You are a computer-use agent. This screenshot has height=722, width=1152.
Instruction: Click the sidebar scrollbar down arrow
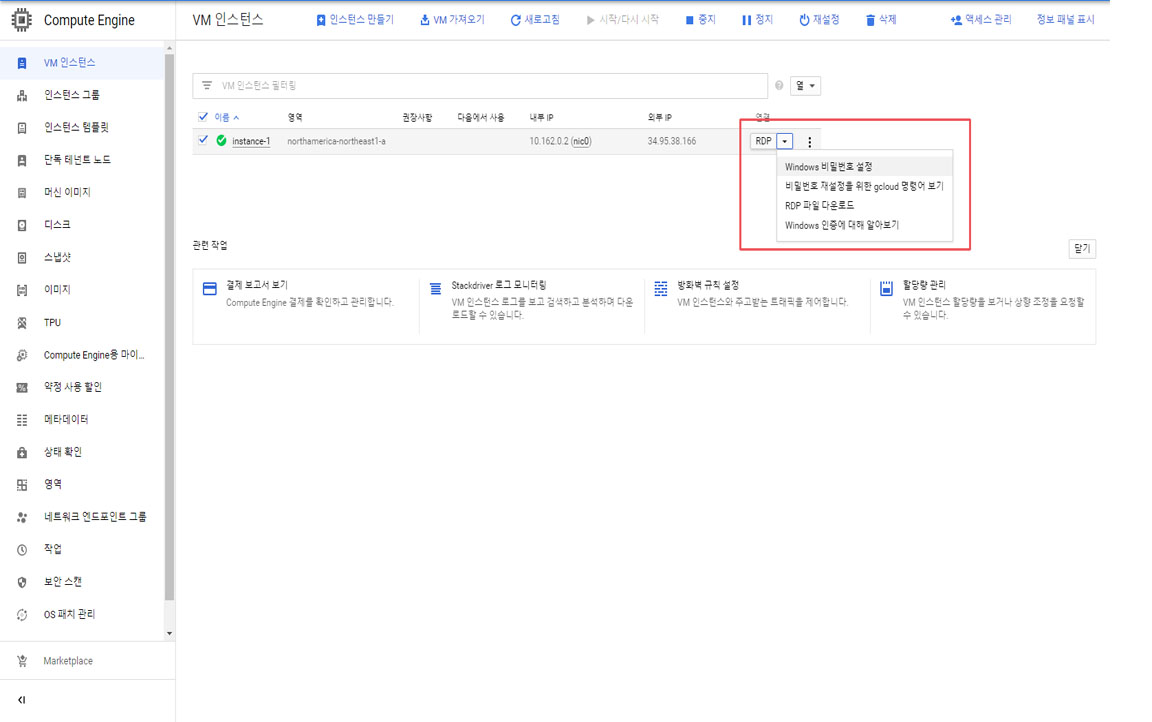tap(170, 633)
